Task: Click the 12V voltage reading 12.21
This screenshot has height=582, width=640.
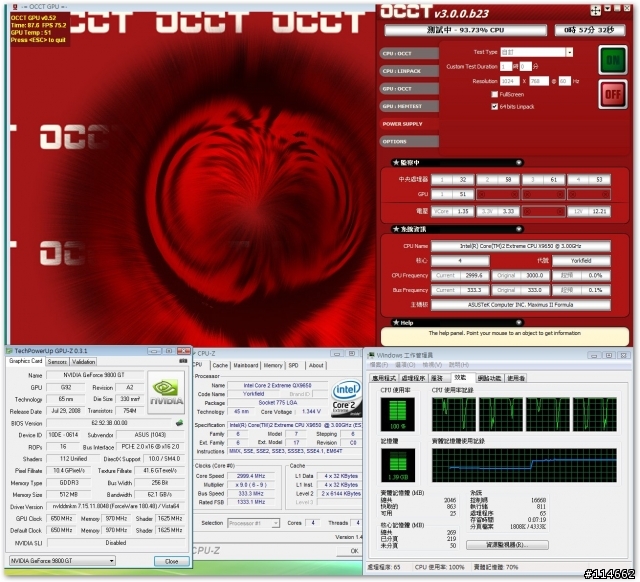Action: [599, 211]
